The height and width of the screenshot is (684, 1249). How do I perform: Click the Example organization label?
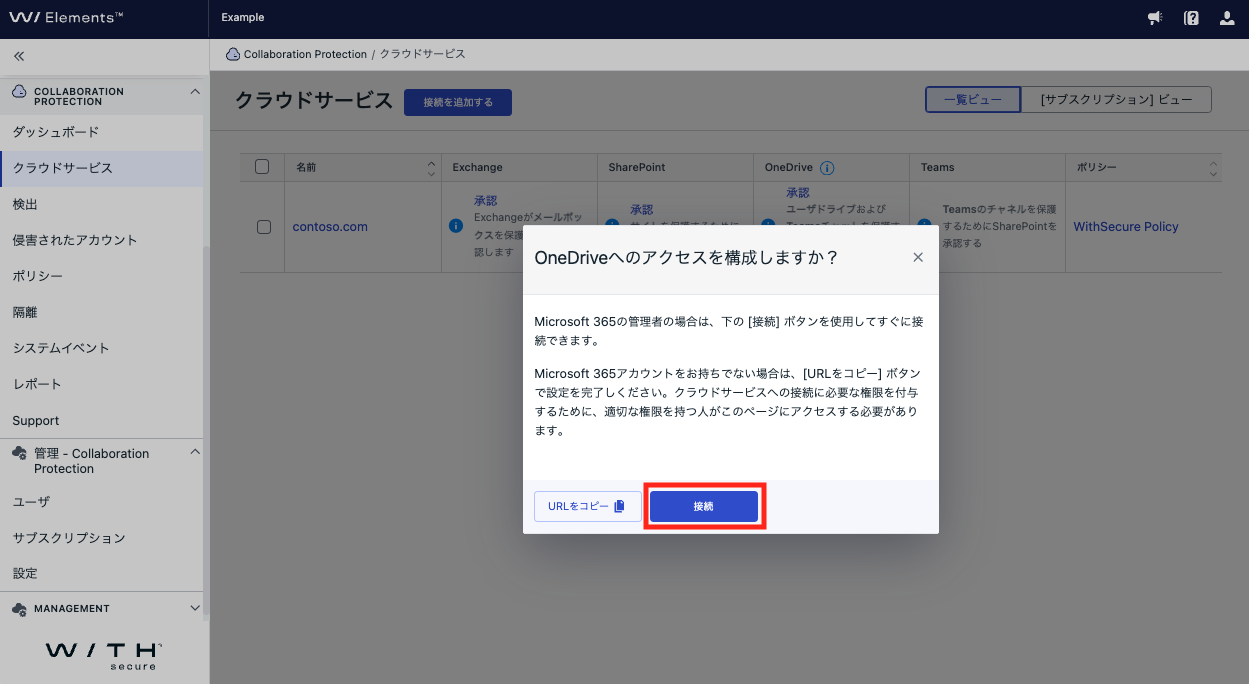point(243,18)
